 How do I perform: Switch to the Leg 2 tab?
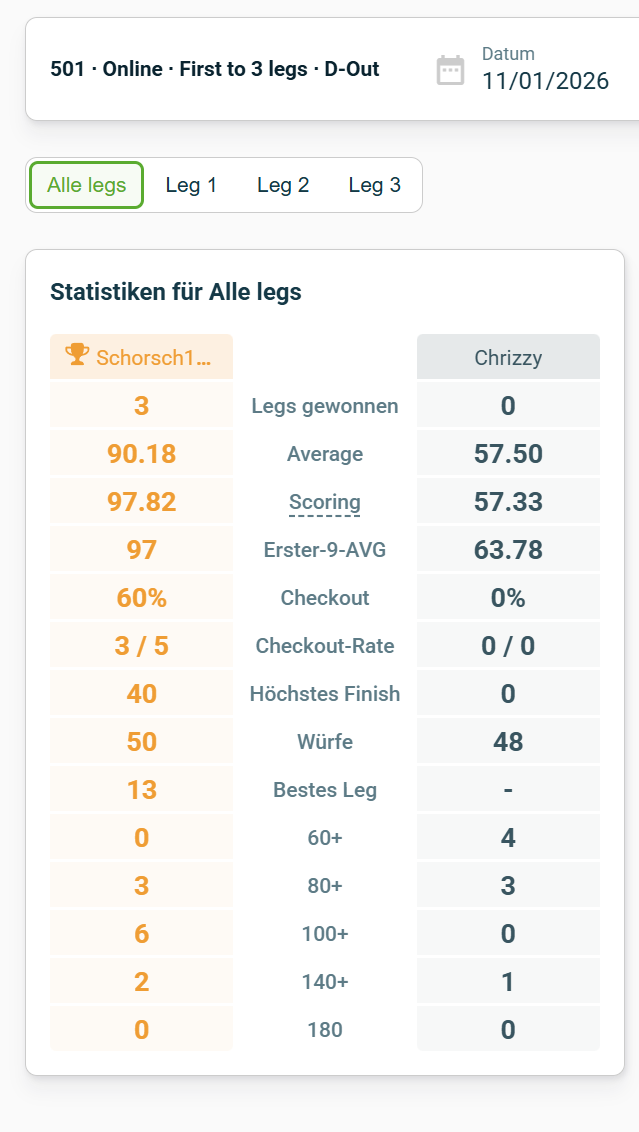[283, 184]
